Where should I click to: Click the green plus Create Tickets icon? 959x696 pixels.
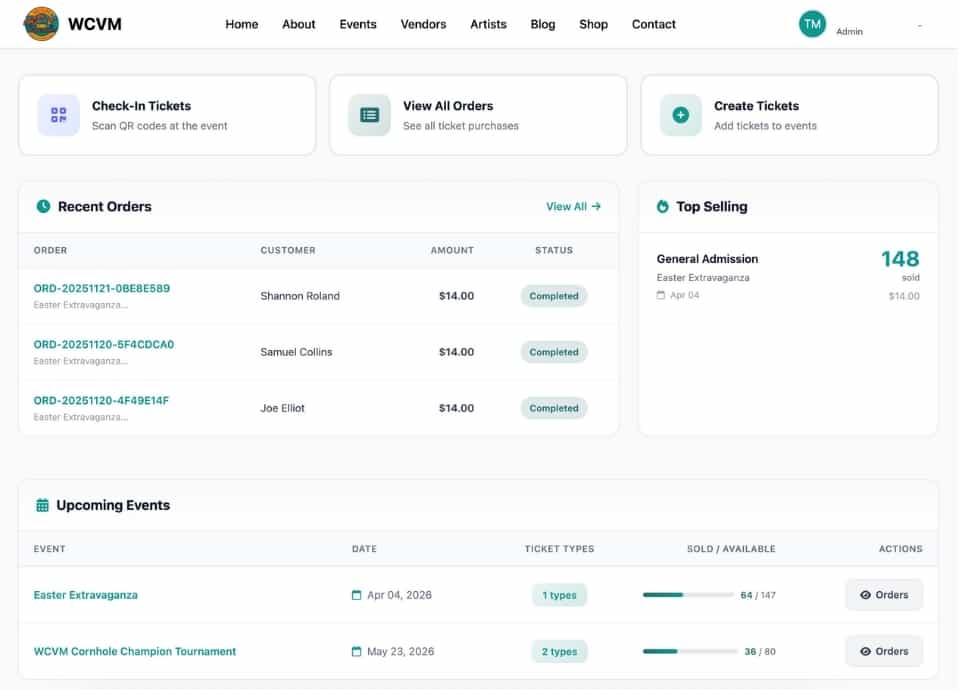point(680,115)
